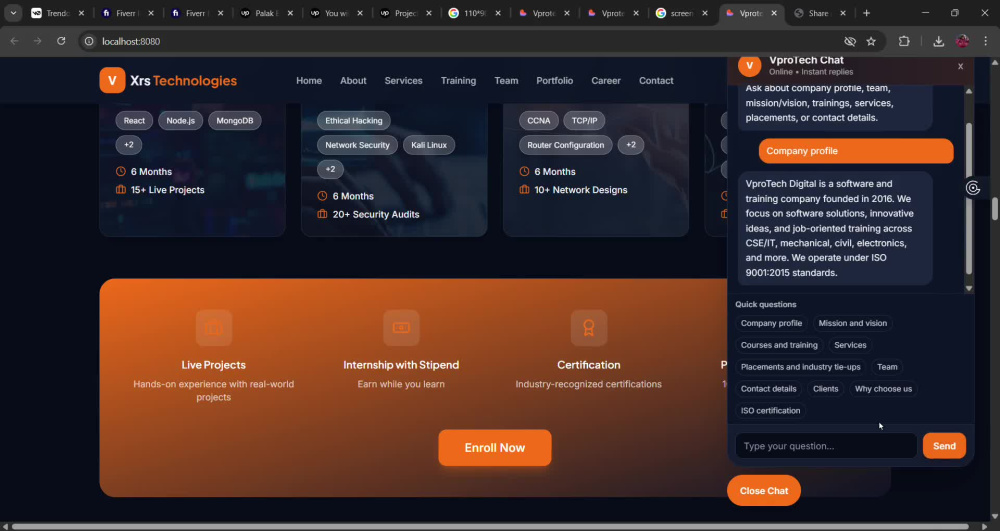Image resolution: width=1000 pixels, height=531 pixels.
Task: Click the page horizontal scrollbar
Action: 492,526
